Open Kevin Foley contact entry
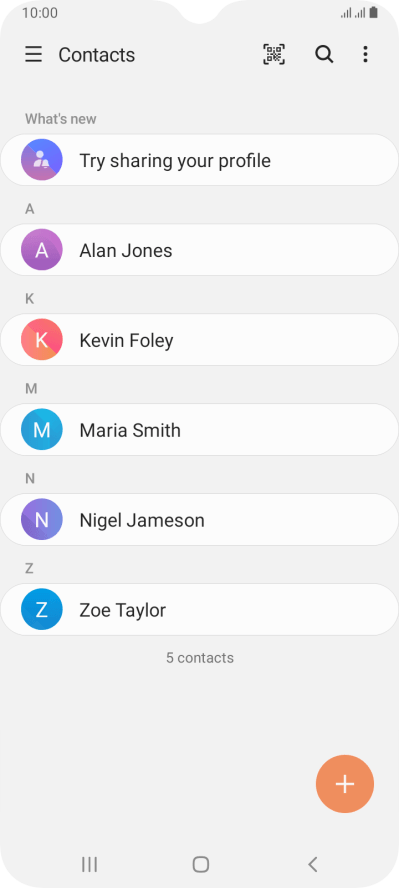Screen dimensions: 399x888 pyautogui.click(x=199, y=340)
